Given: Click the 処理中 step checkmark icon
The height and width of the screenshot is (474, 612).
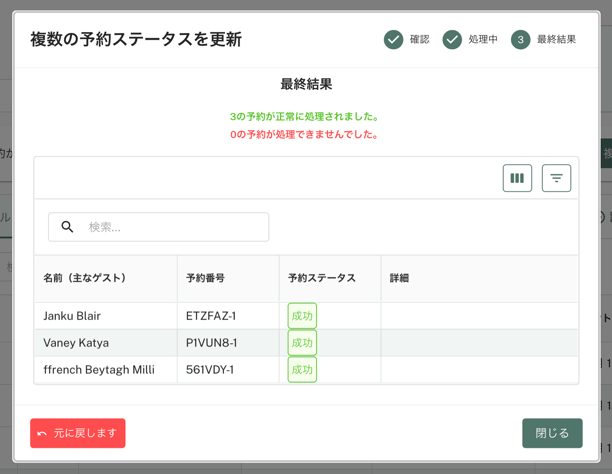Looking at the screenshot, I should (x=452, y=39).
